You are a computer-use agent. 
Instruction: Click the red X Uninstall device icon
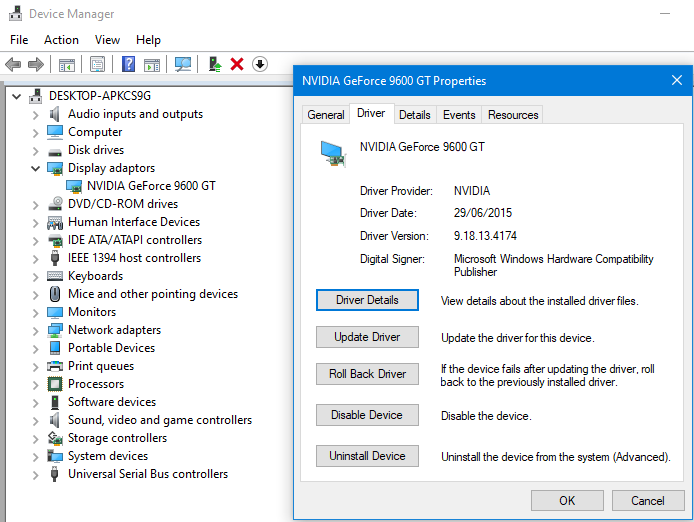237,65
